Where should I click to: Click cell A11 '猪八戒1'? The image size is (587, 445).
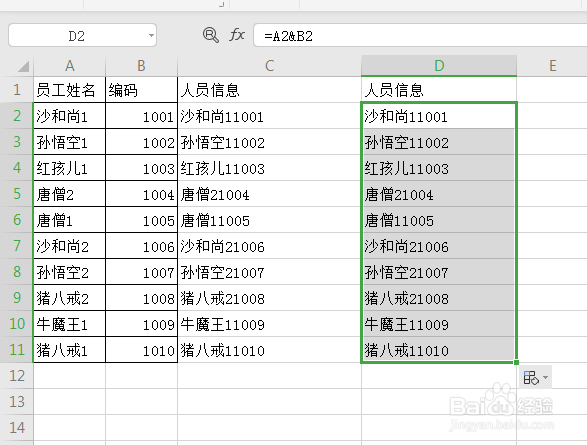pyautogui.click(x=70, y=350)
